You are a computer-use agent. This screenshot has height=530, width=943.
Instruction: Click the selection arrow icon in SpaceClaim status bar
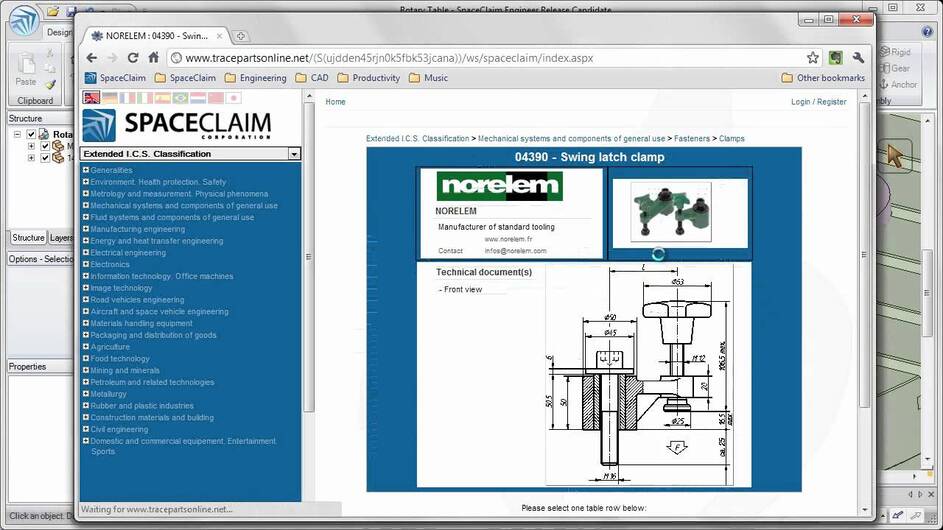(x=896, y=515)
